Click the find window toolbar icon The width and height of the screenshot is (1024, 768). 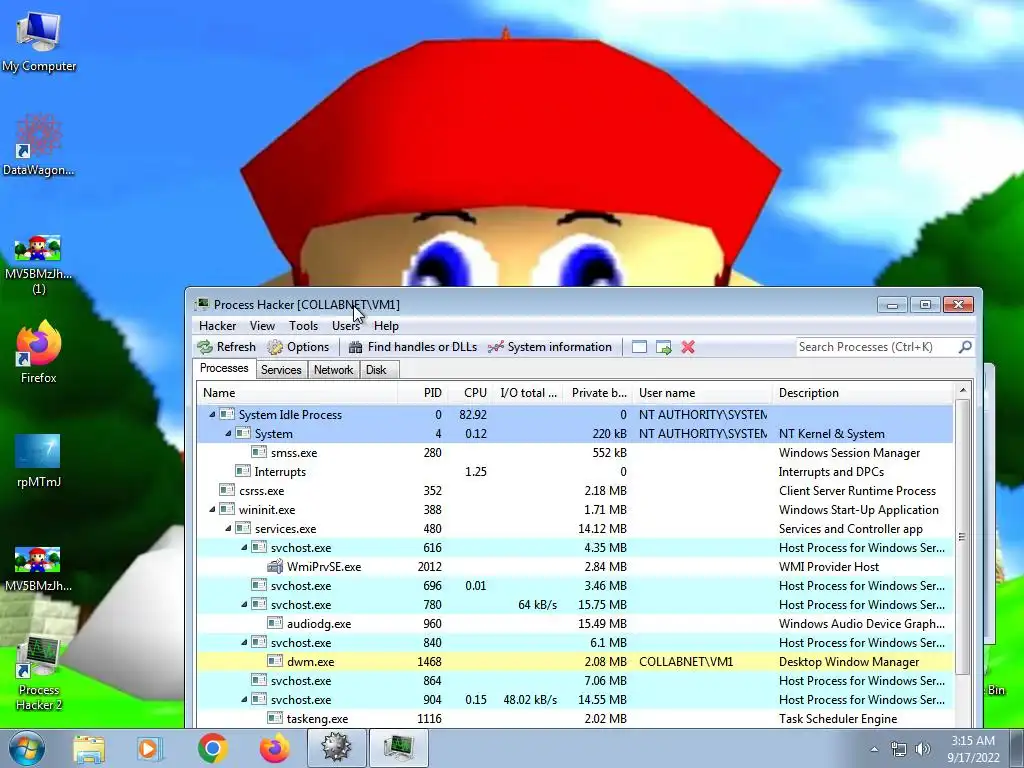click(639, 347)
